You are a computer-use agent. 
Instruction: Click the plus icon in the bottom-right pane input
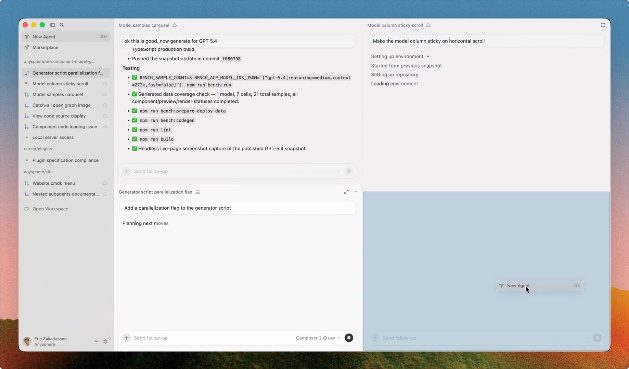(375, 338)
